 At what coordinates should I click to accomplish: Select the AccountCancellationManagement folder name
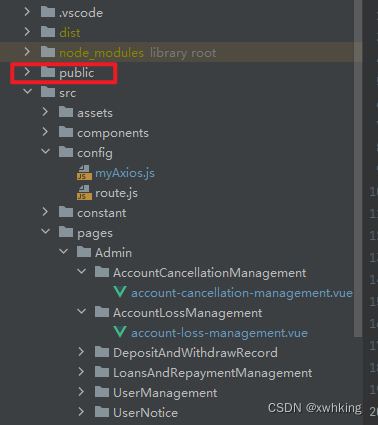pyautogui.click(x=209, y=273)
